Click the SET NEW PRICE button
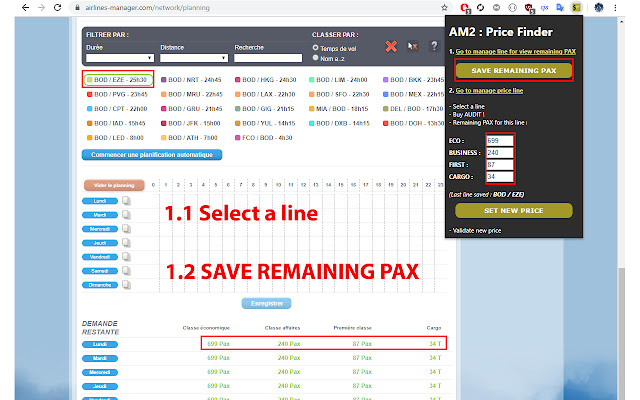Image resolution: width=640 pixels, height=400 pixels. point(514,211)
